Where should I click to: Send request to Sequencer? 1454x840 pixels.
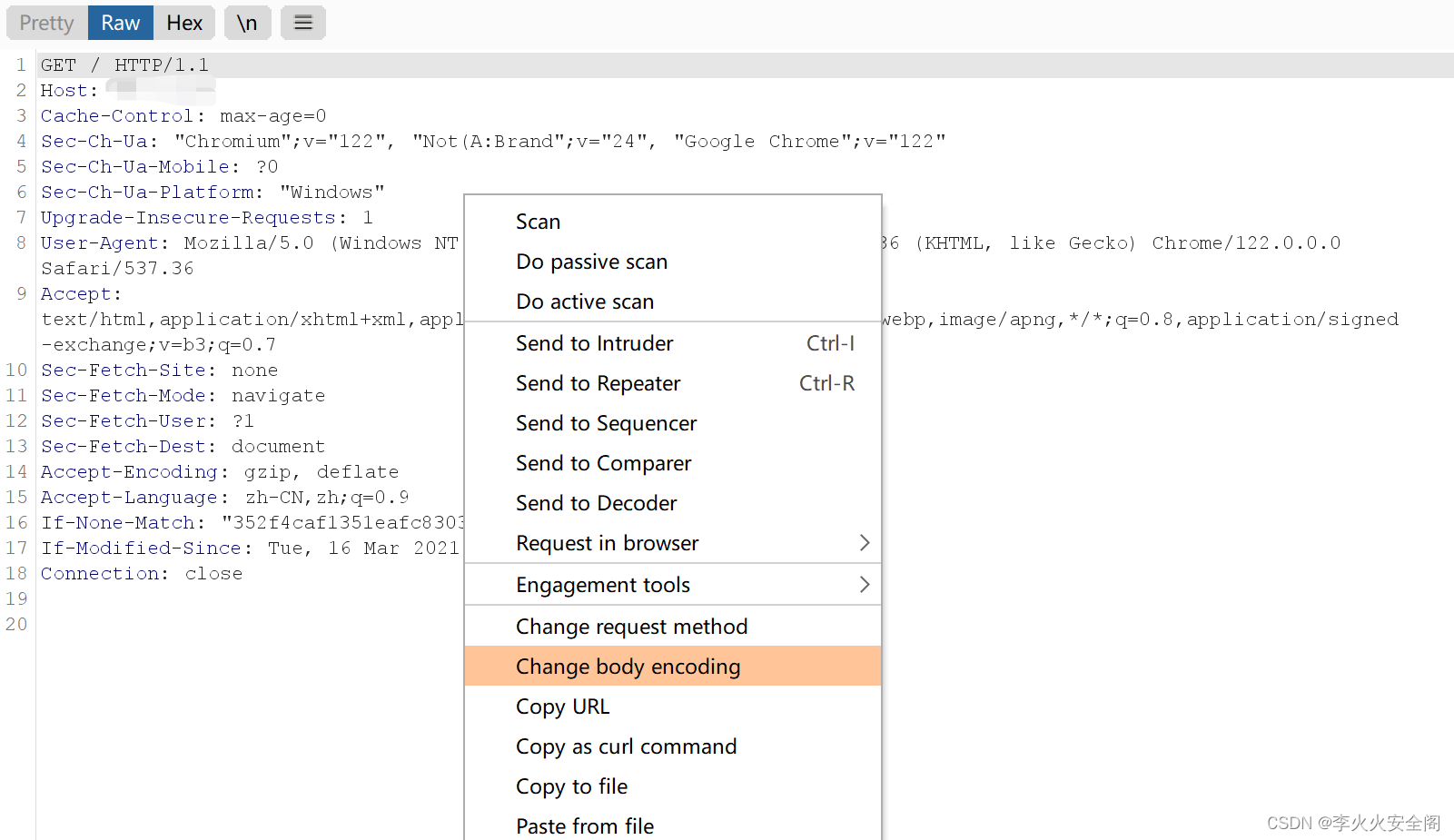pyautogui.click(x=673, y=423)
